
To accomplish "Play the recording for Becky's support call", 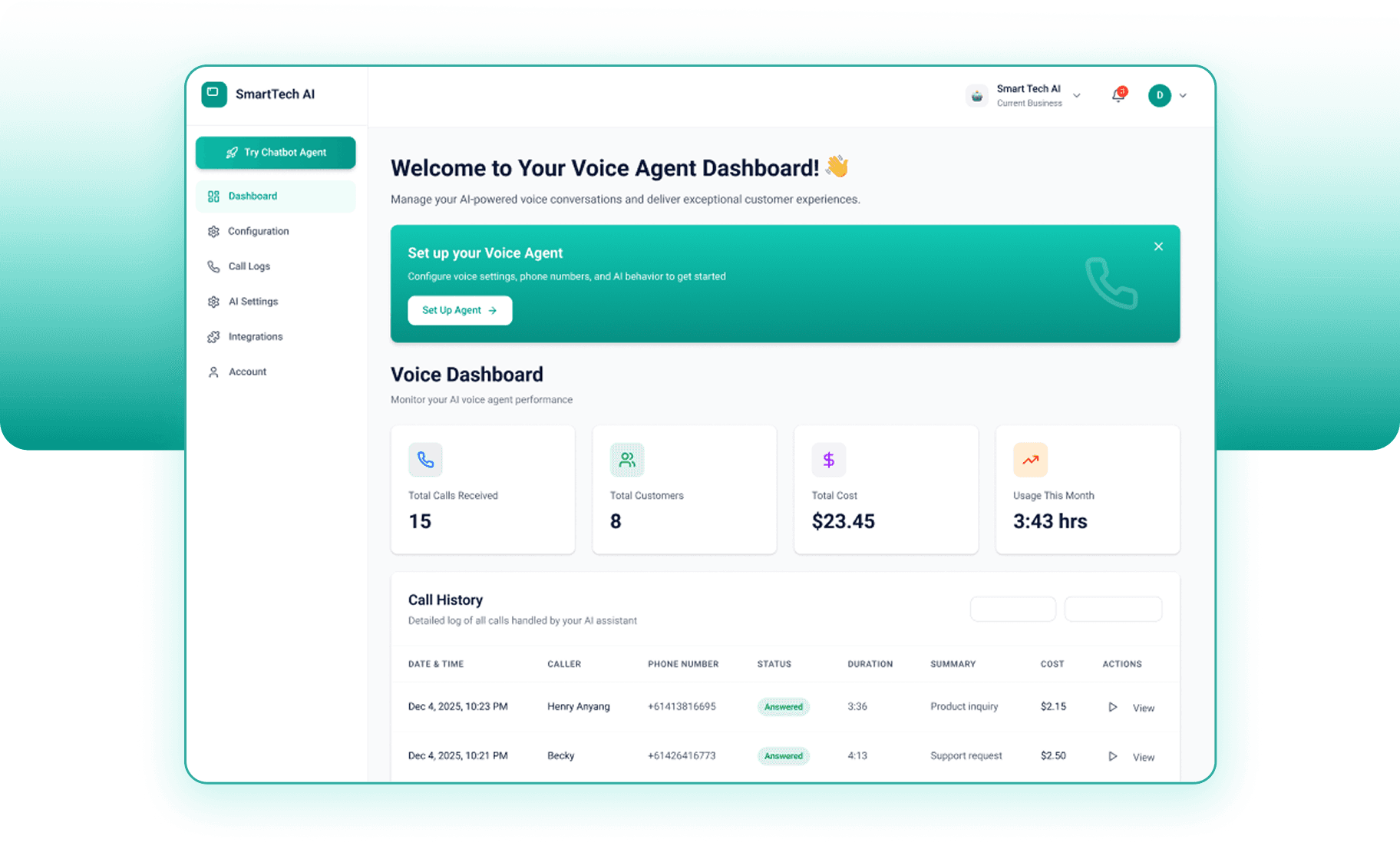I will click(x=1113, y=756).
